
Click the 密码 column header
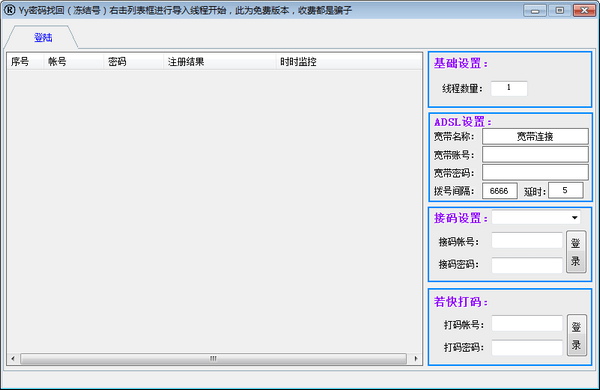(x=134, y=62)
